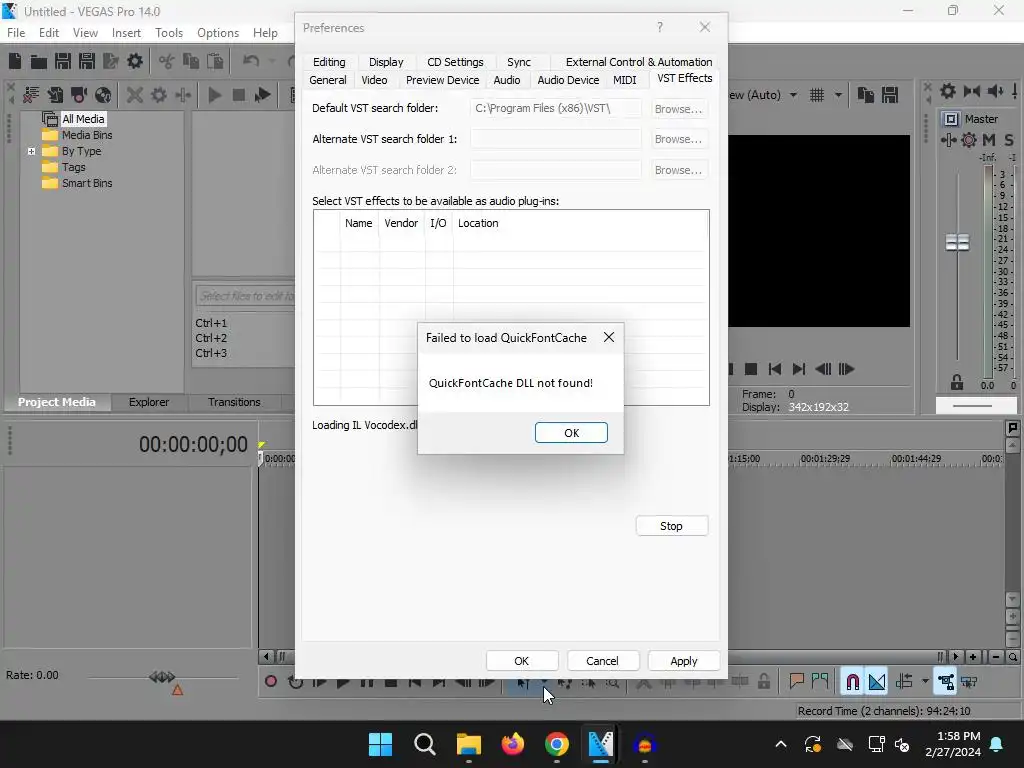The image size is (1024, 768).
Task: Open the Audio Device preferences tab
Action: coord(568,80)
